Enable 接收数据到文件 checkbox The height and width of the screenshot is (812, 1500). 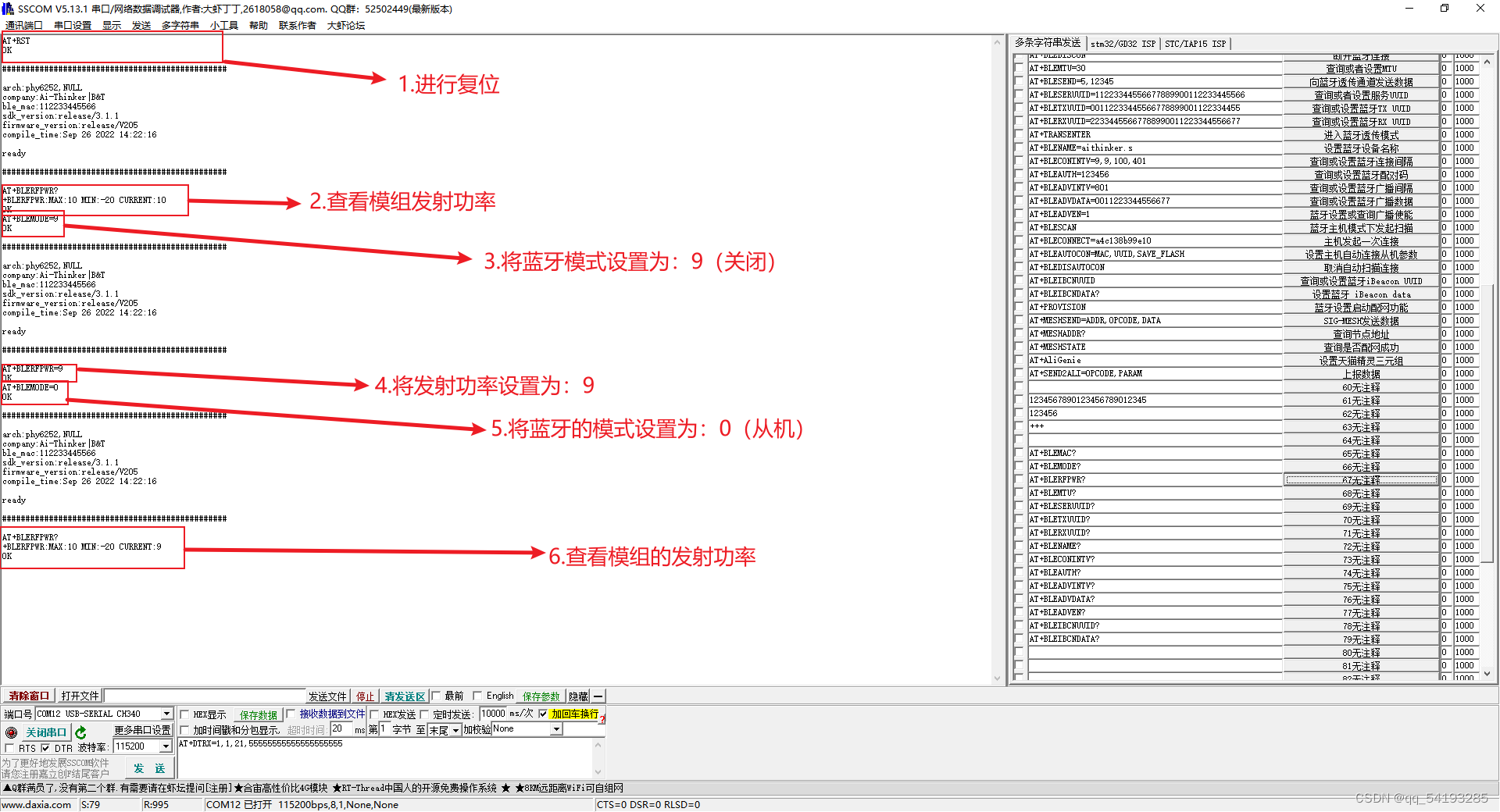(291, 714)
